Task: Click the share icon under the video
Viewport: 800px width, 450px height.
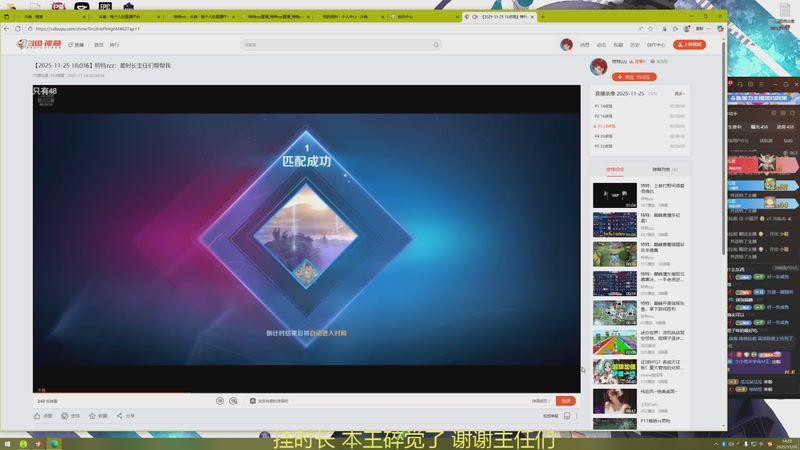Action: point(119,416)
